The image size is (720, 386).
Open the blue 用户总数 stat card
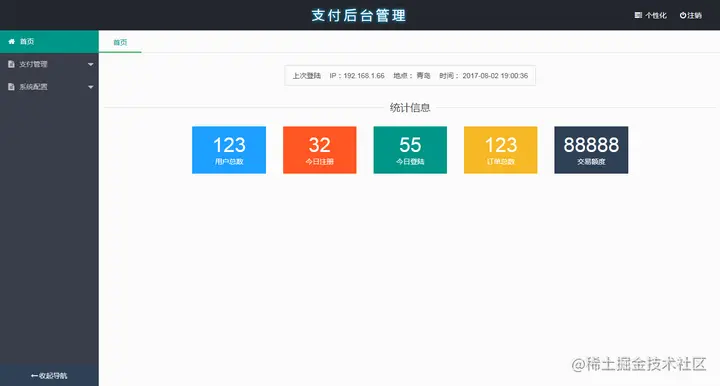(229, 150)
